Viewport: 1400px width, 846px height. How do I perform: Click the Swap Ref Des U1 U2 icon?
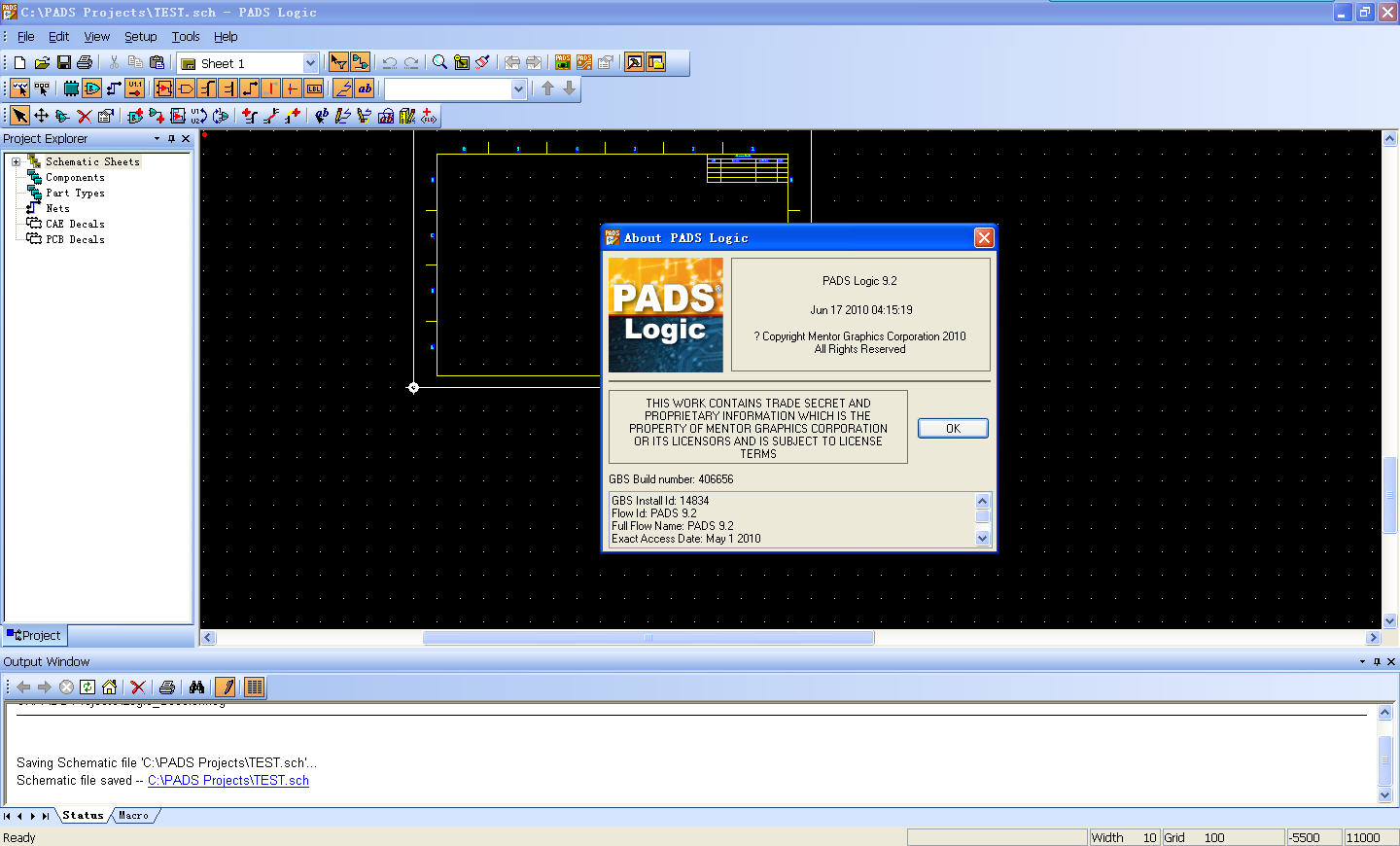tap(198, 116)
